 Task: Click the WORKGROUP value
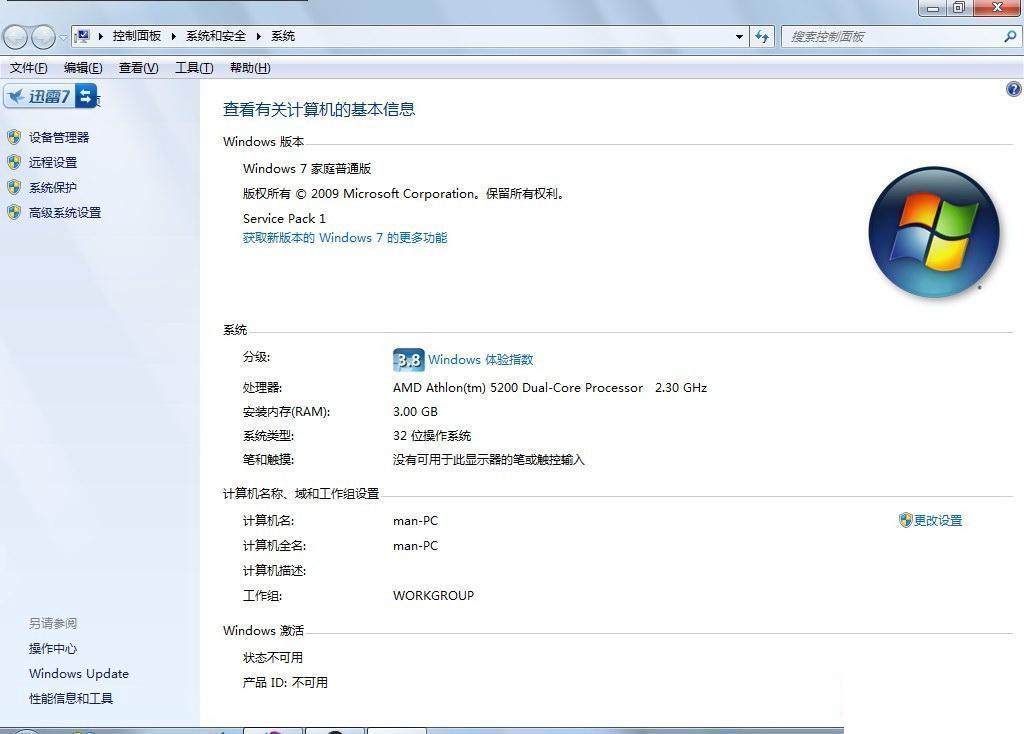point(434,596)
